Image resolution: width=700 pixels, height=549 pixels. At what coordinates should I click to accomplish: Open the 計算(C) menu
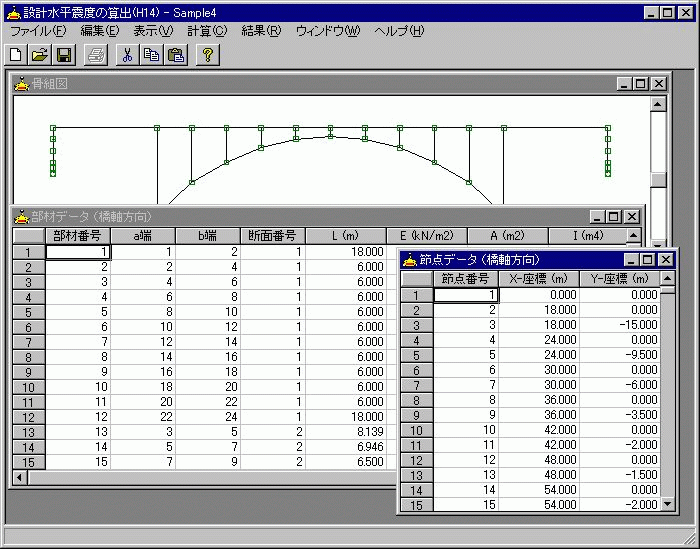[207, 31]
